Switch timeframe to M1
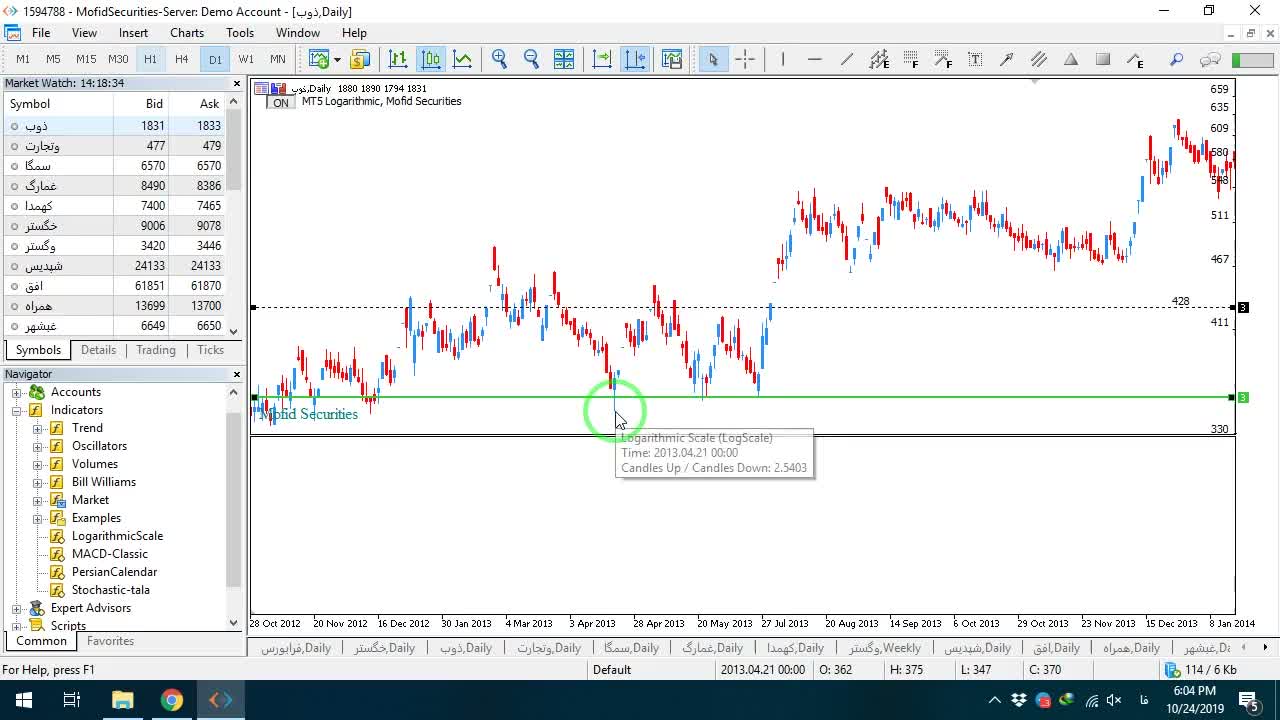Viewport: 1280px width, 720px height. coord(23,59)
